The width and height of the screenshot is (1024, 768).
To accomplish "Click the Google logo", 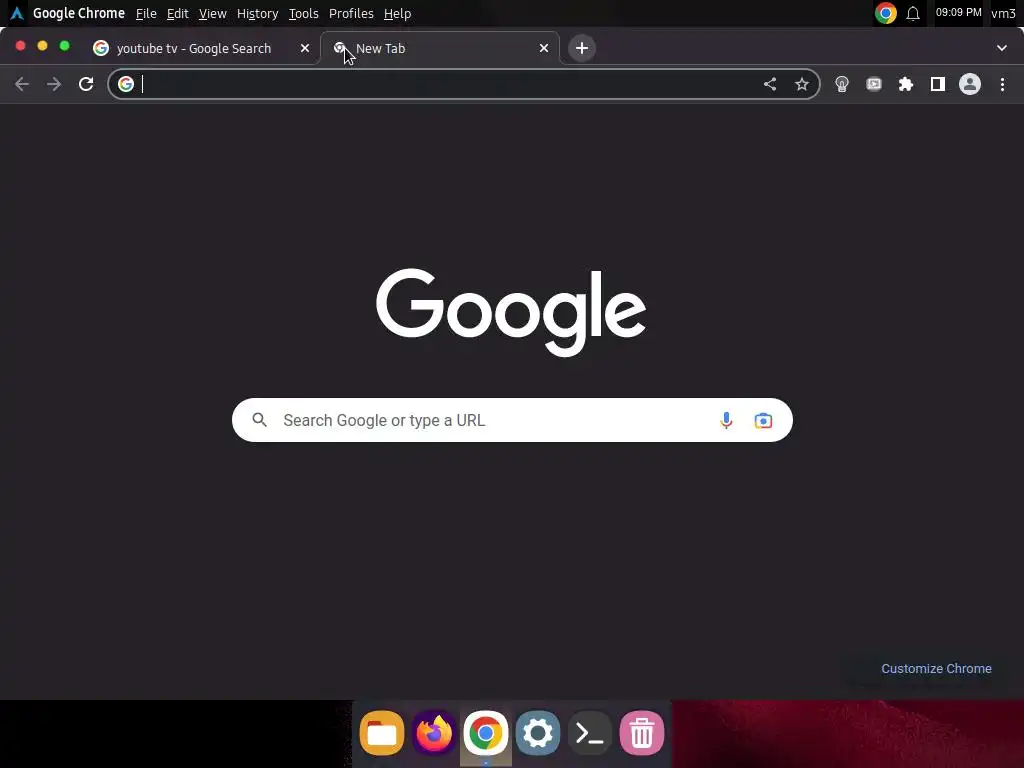I will click(511, 312).
